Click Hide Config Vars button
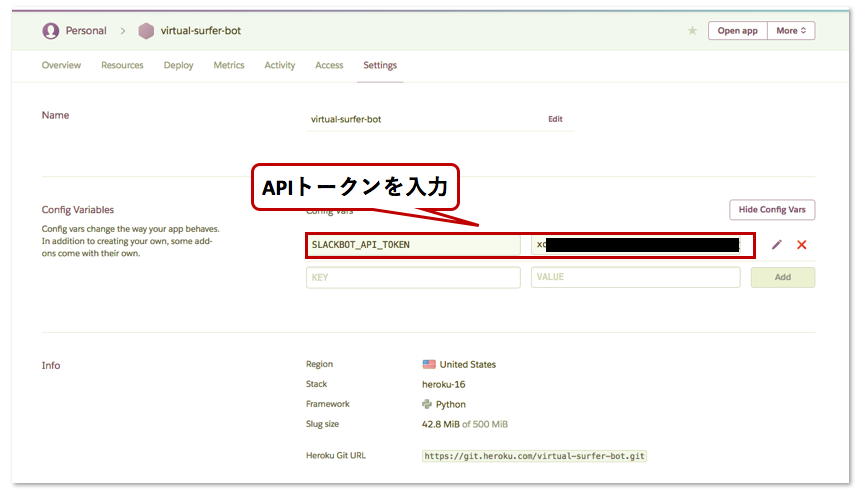Screen dimensions: 860x492 point(772,210)
